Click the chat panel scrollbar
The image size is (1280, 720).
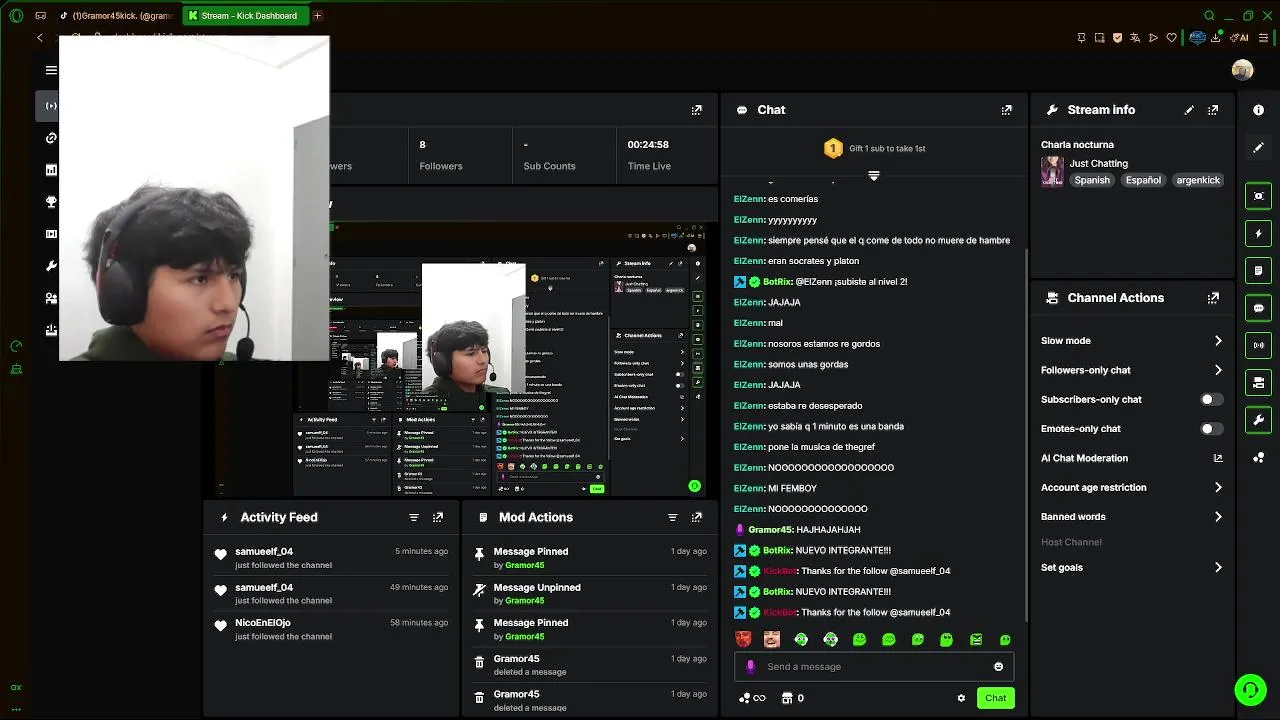(1027, 435)
